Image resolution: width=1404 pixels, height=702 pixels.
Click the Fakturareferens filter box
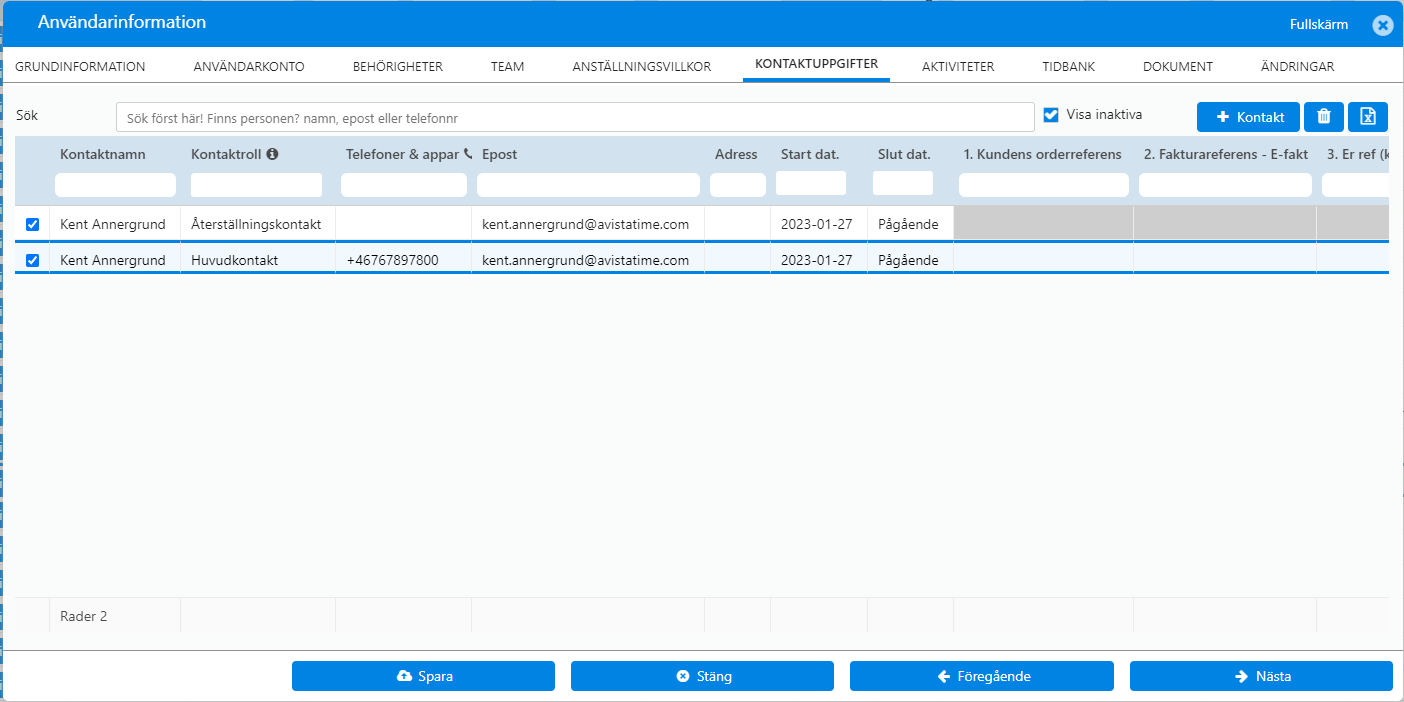[x=1225, y=185]
